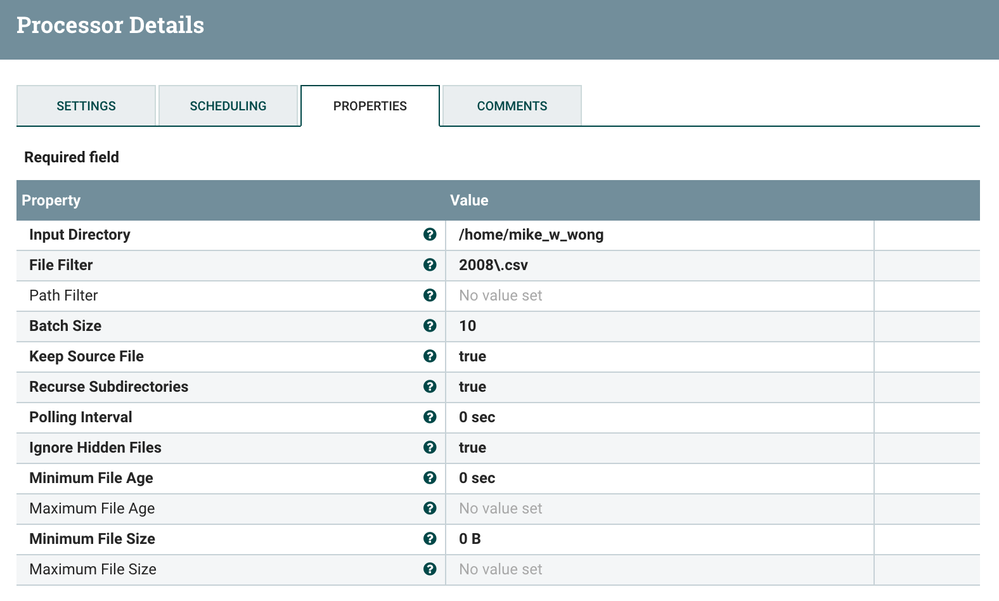This screenshot has width=999, height=601.
Task: Click the Processor Details dialog title
Action: [x=110, y=25]
